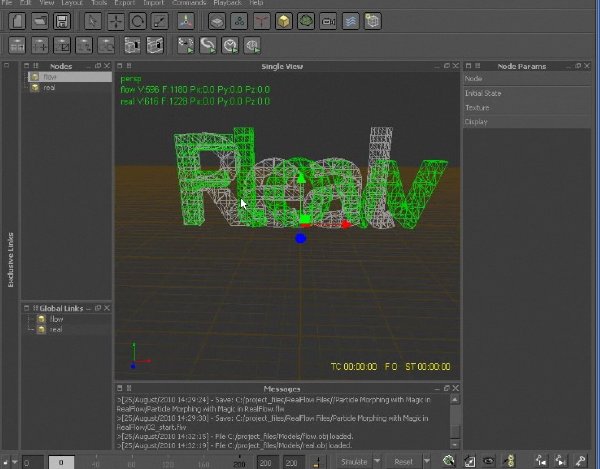The width and height of the screenshot is (600, 469).
Task: Click the key/wrench icon at bottom right
Action: pos(580,461)
